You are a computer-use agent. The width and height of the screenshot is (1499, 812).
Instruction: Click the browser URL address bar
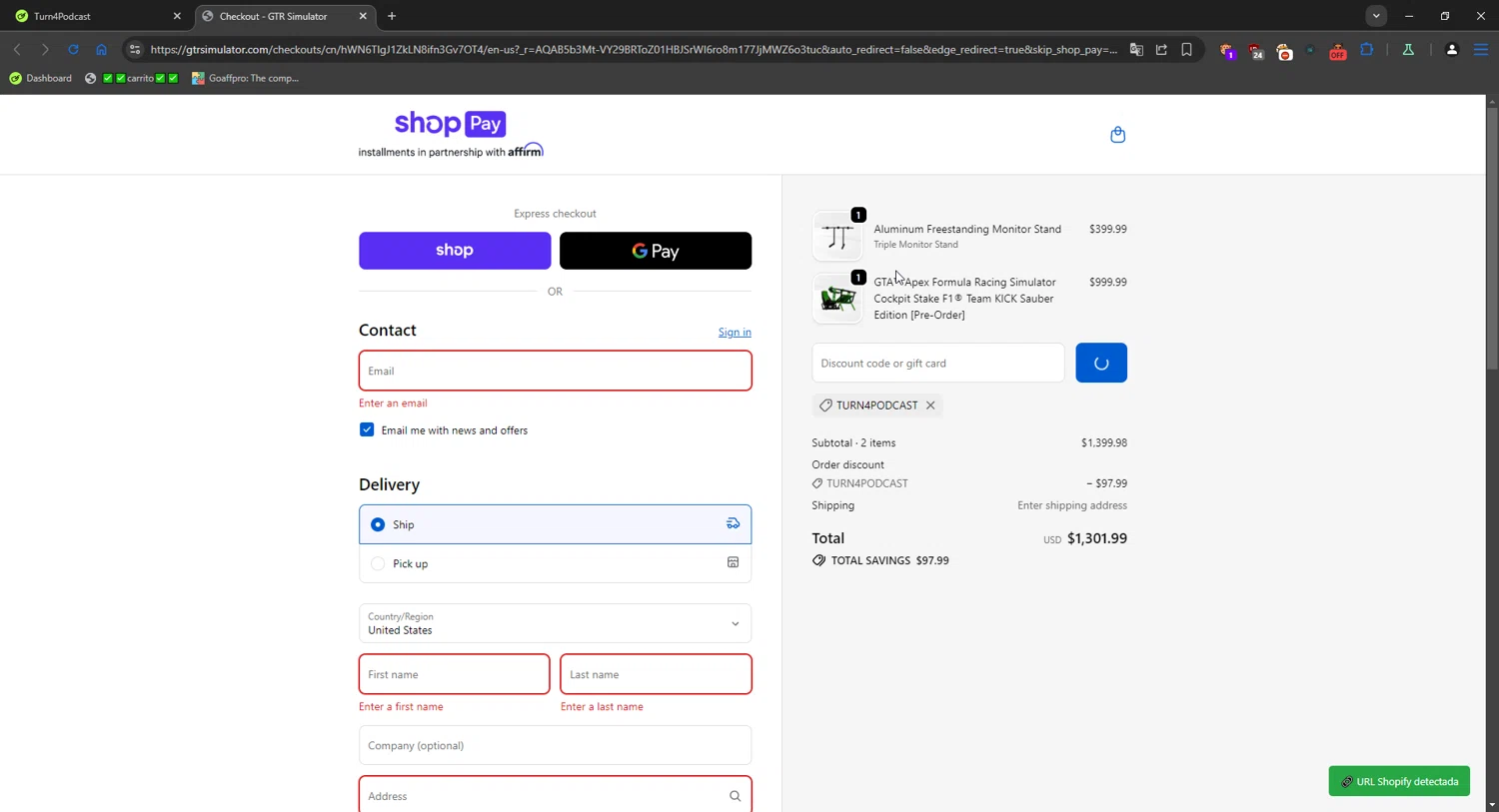(634, 50)
